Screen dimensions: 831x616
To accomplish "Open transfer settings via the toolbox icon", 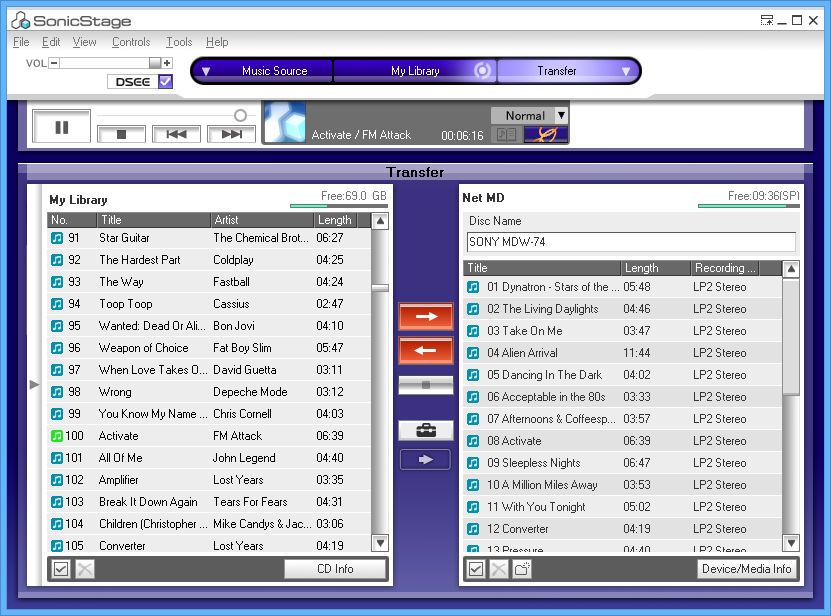I will click(426, 430).
